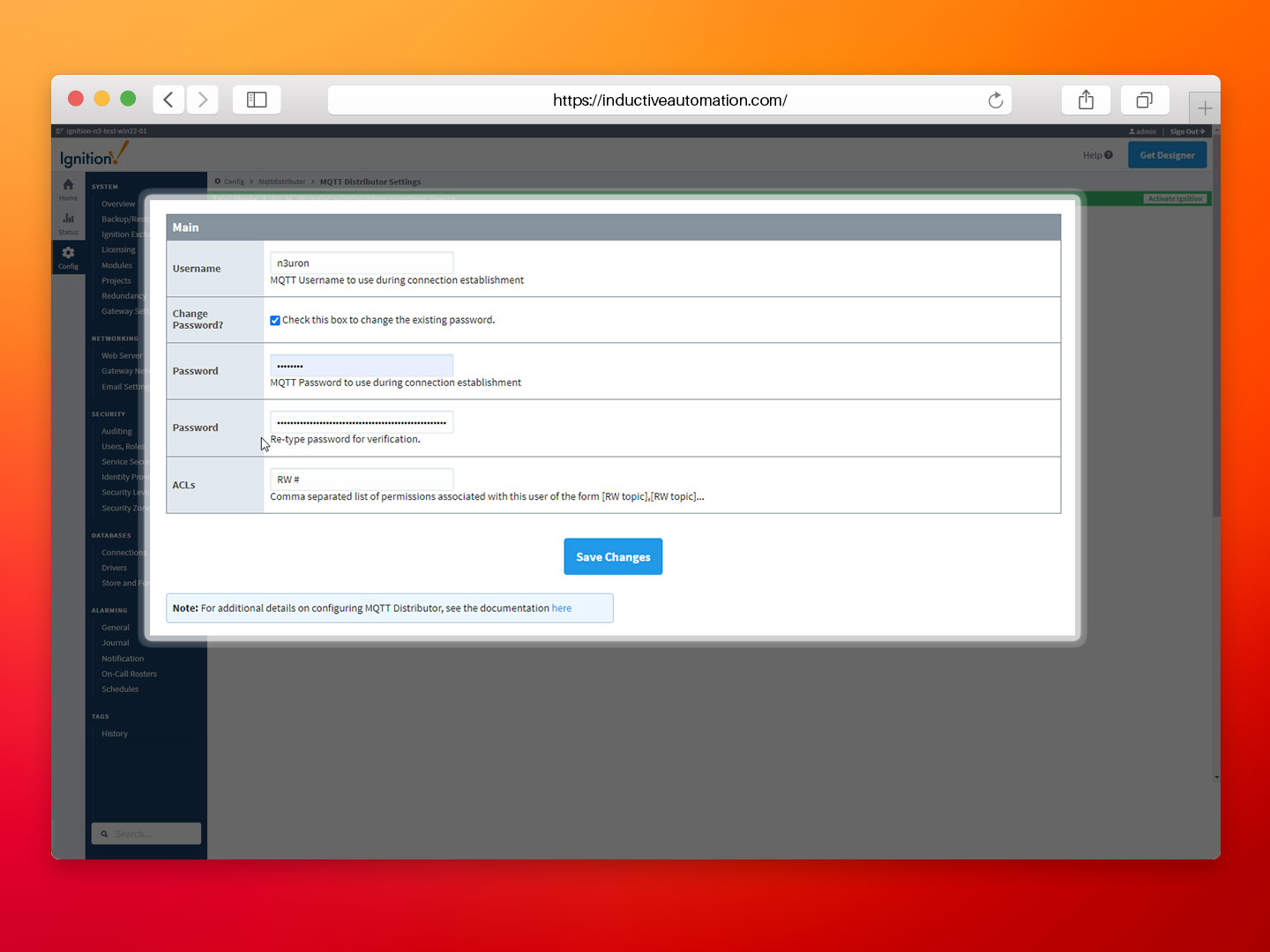Open the Status chart icon
The height and width of the screenshot is (952, 1270).
pos(68,224)
